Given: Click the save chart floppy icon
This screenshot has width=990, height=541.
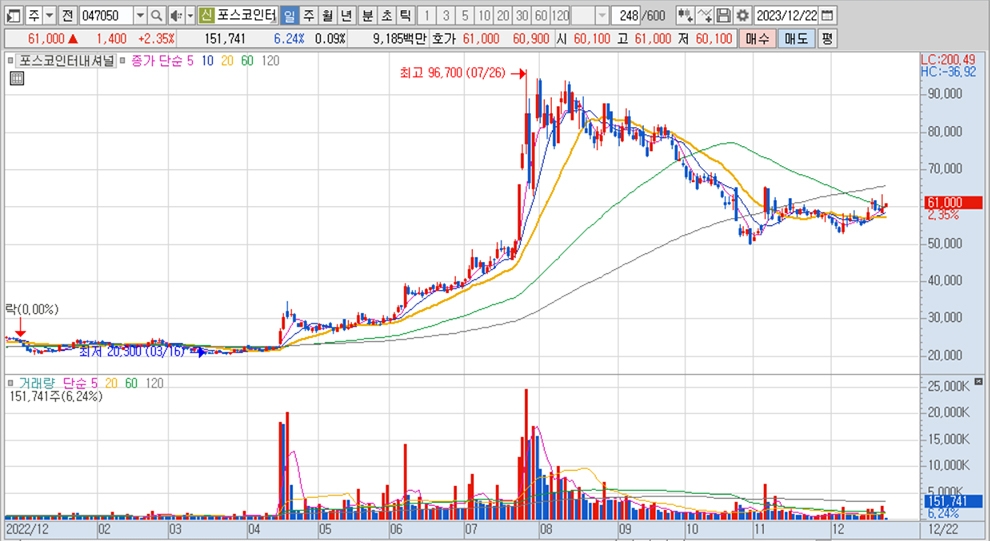Looking at the screenshot, I should pyautogui.click(x=723, y=15).
